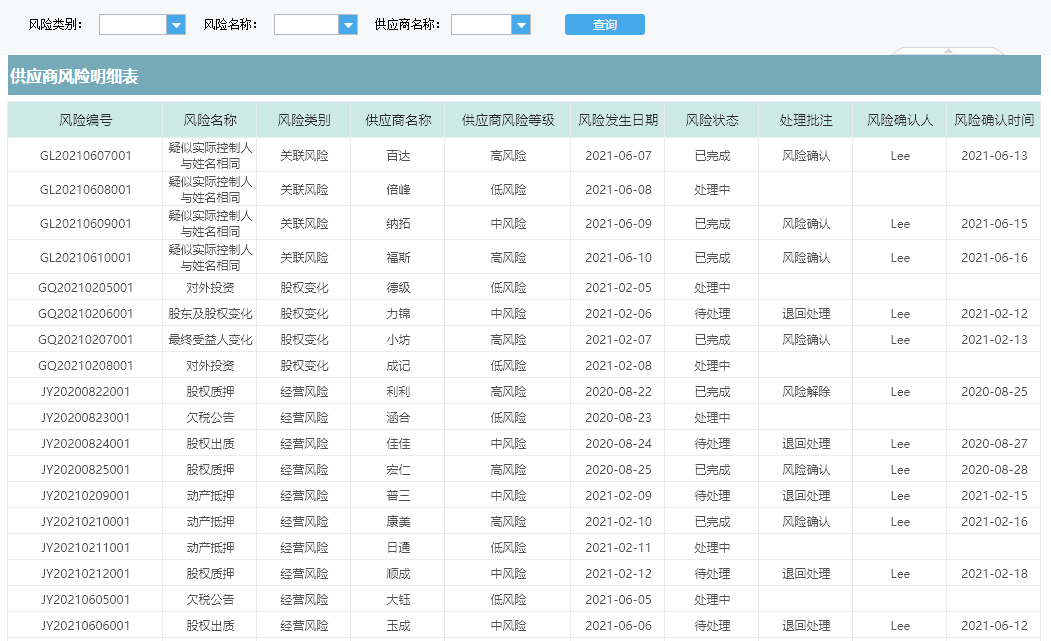Click supplier name 宏仁
Image resolution: width=1051 pixels, height=641 pixels.
398,470
